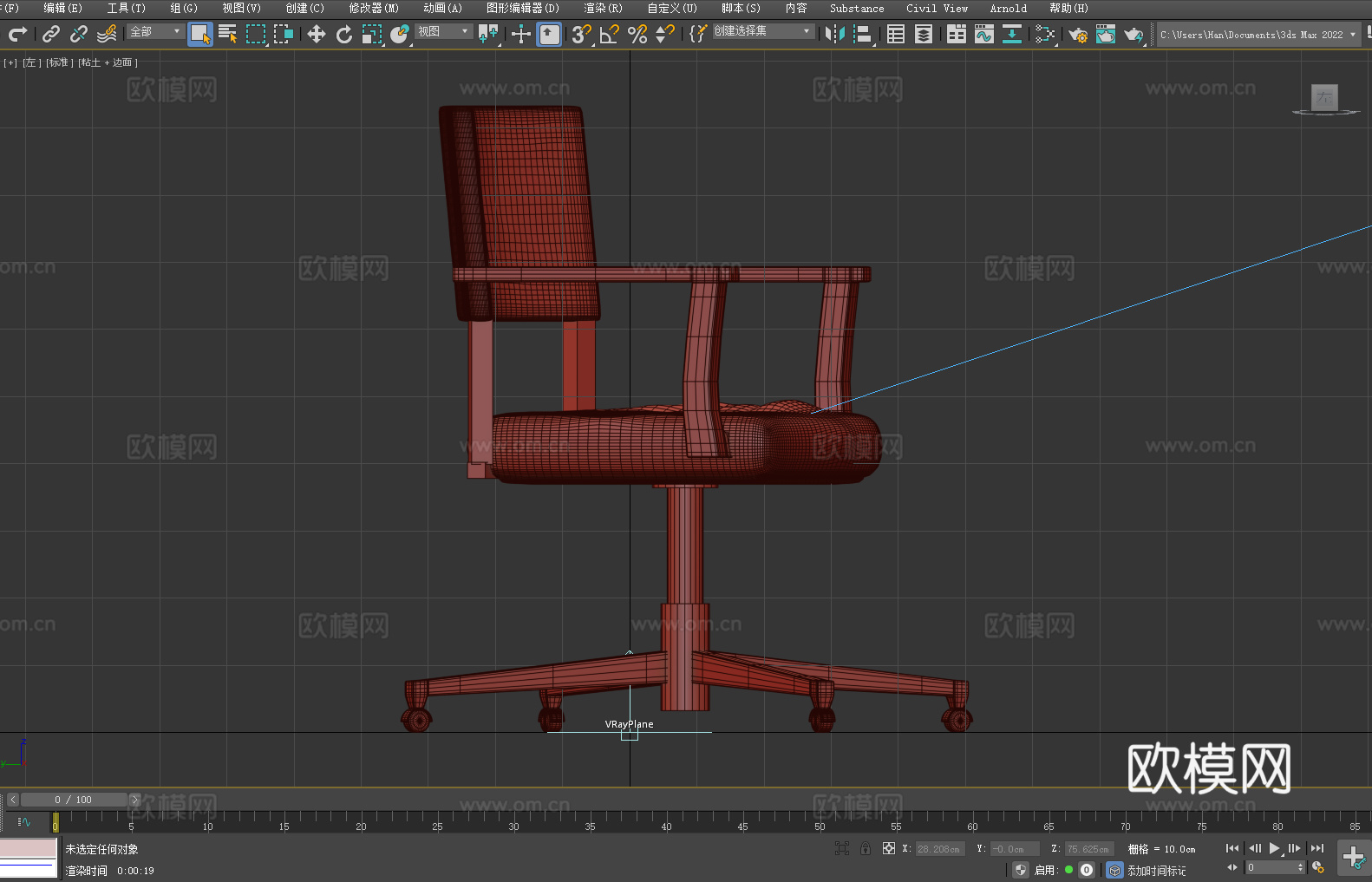The image size is (1372, 882).
Task: Click the [+] viewport menu label
Action: (x=10, y=62)
